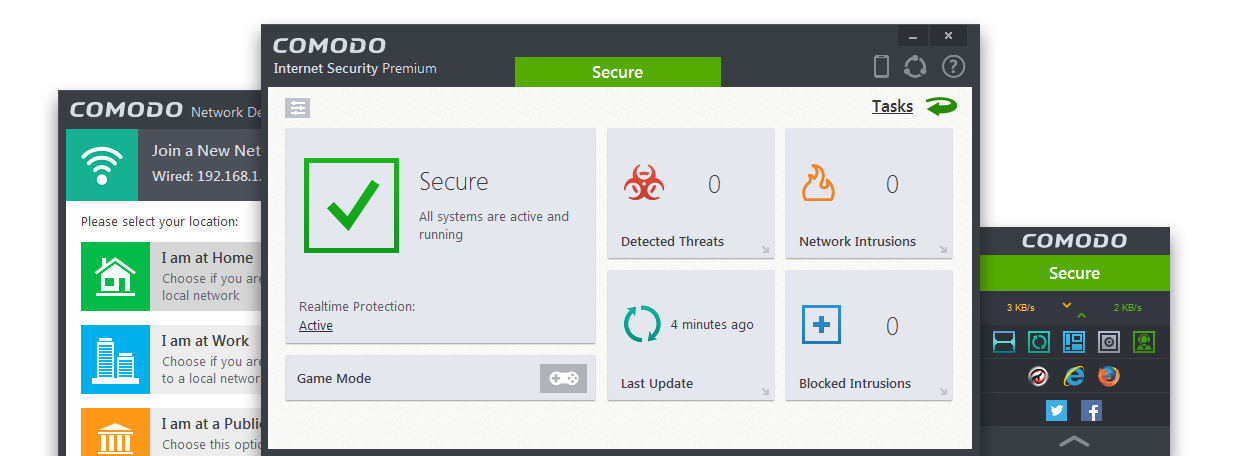Image resolution: width=1240 pixels, height=456 pixels.
Task: Click the green Tasks arrow icon
Action: tap(941, 106)
